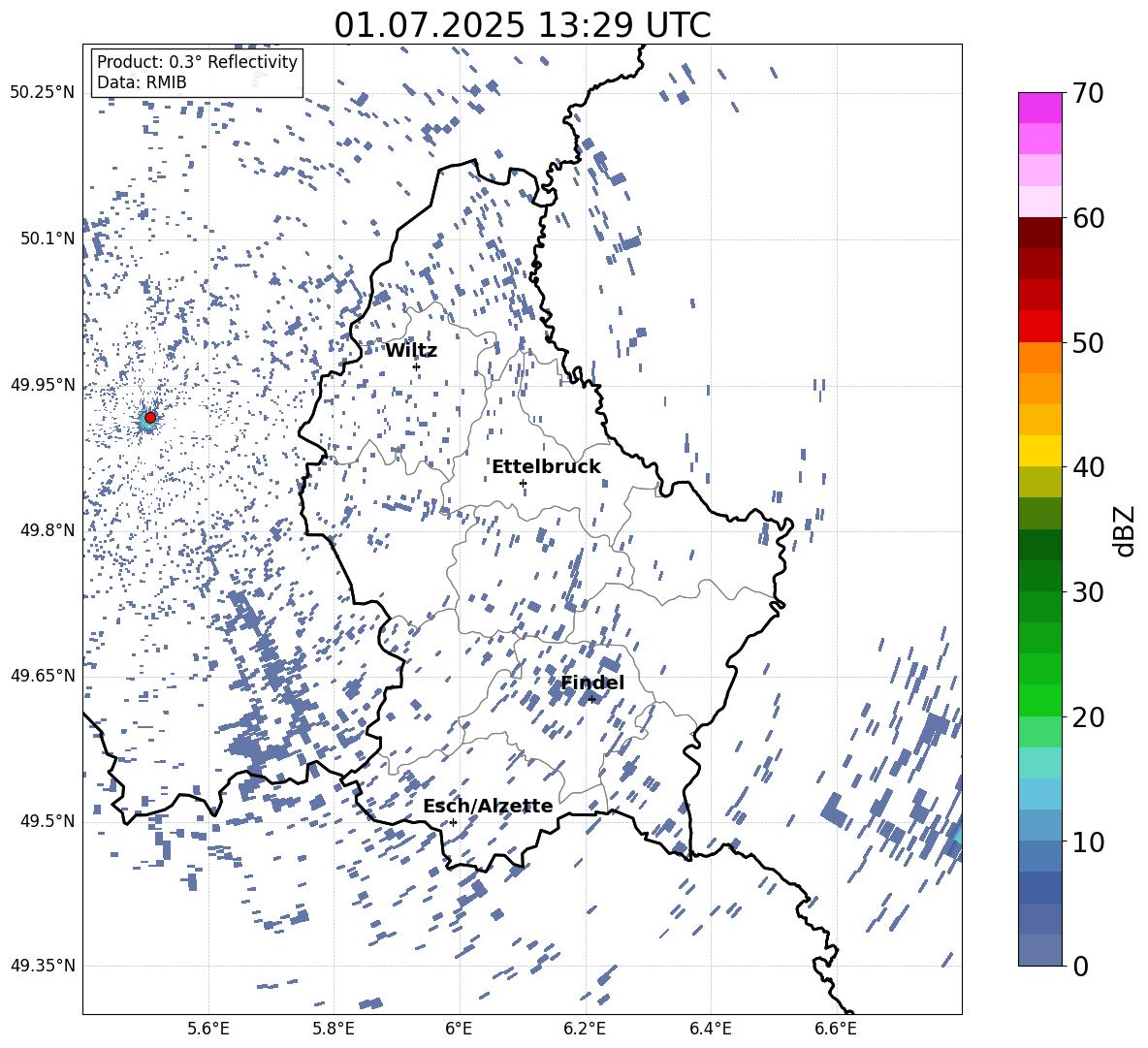Screen dimensions: 1148x1048
Task: Click the 'Product: 0.3° Reflectivity' text
Action: click(x=197, y=61)
